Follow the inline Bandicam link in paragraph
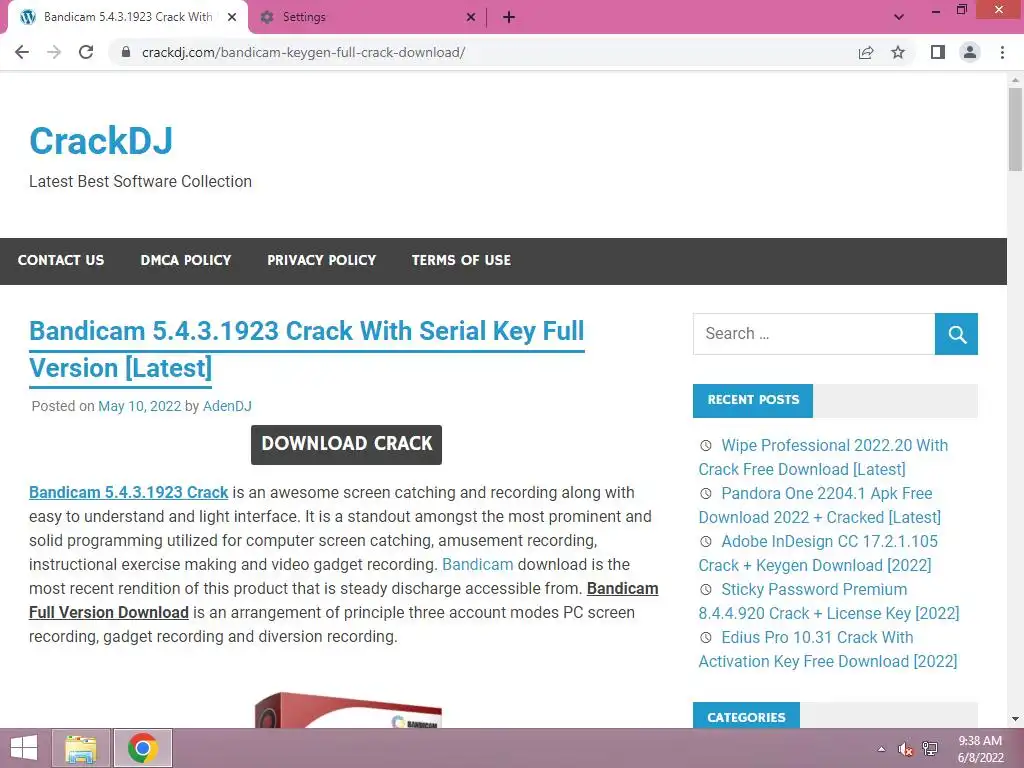This screenshot has height=768, width=1024. pyautogui.click(x=477, y=564)
